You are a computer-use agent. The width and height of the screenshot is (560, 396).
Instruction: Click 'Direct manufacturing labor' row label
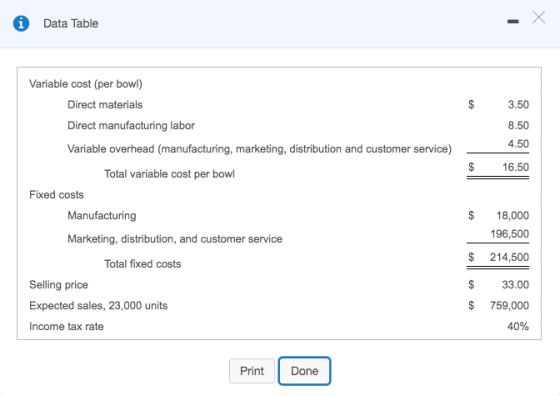point(131,125)
